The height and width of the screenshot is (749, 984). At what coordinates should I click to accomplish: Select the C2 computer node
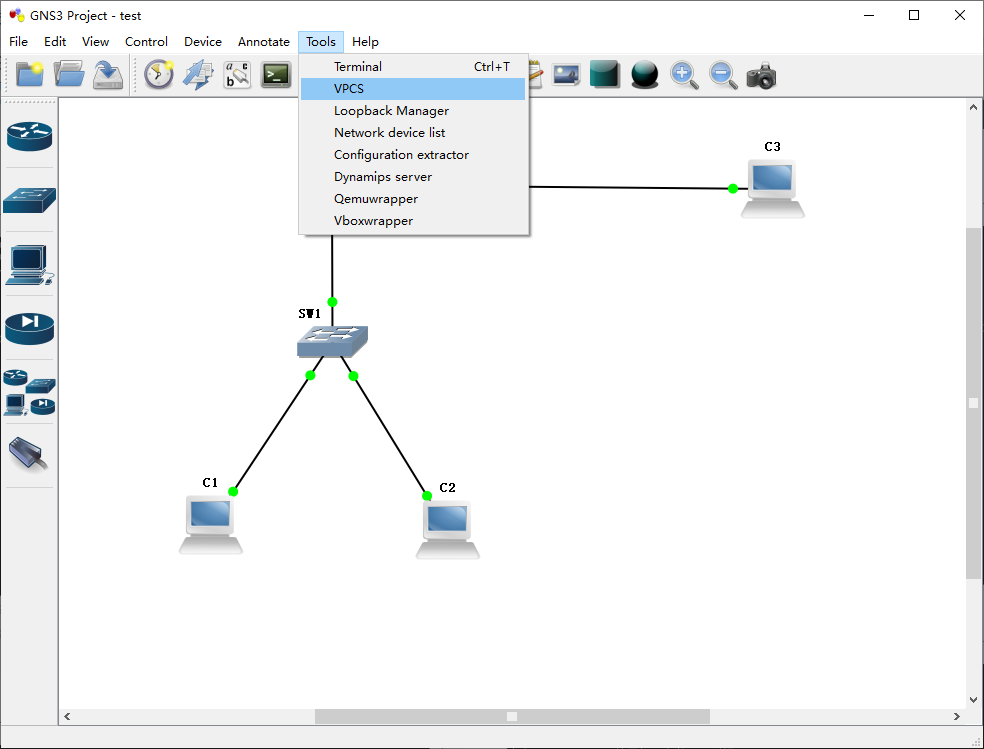(447, 529)
